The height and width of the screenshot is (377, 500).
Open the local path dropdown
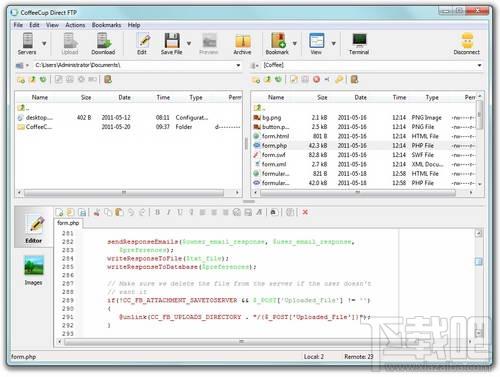[x=238, y=65]
